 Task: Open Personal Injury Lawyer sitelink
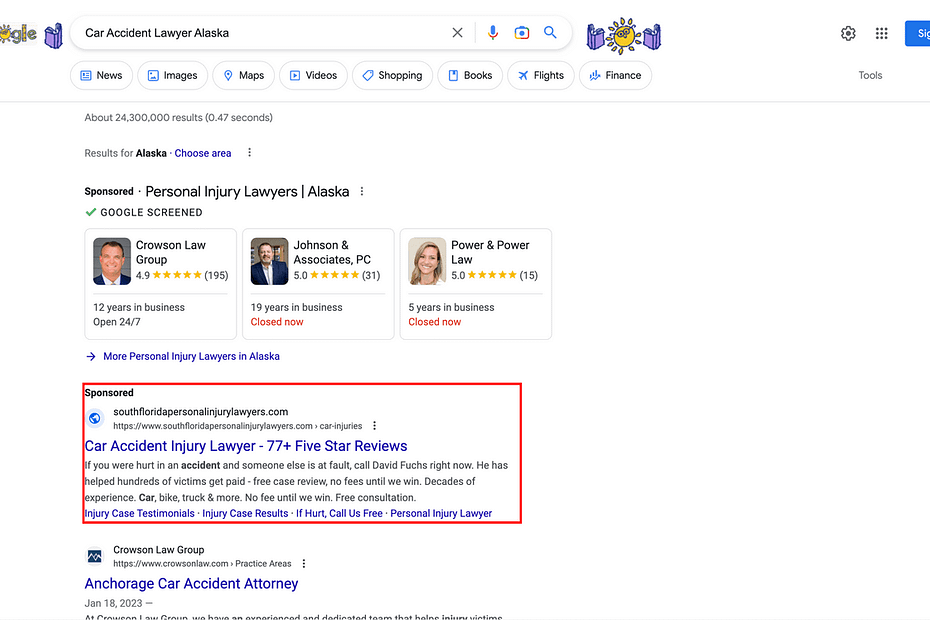(441, 513)
